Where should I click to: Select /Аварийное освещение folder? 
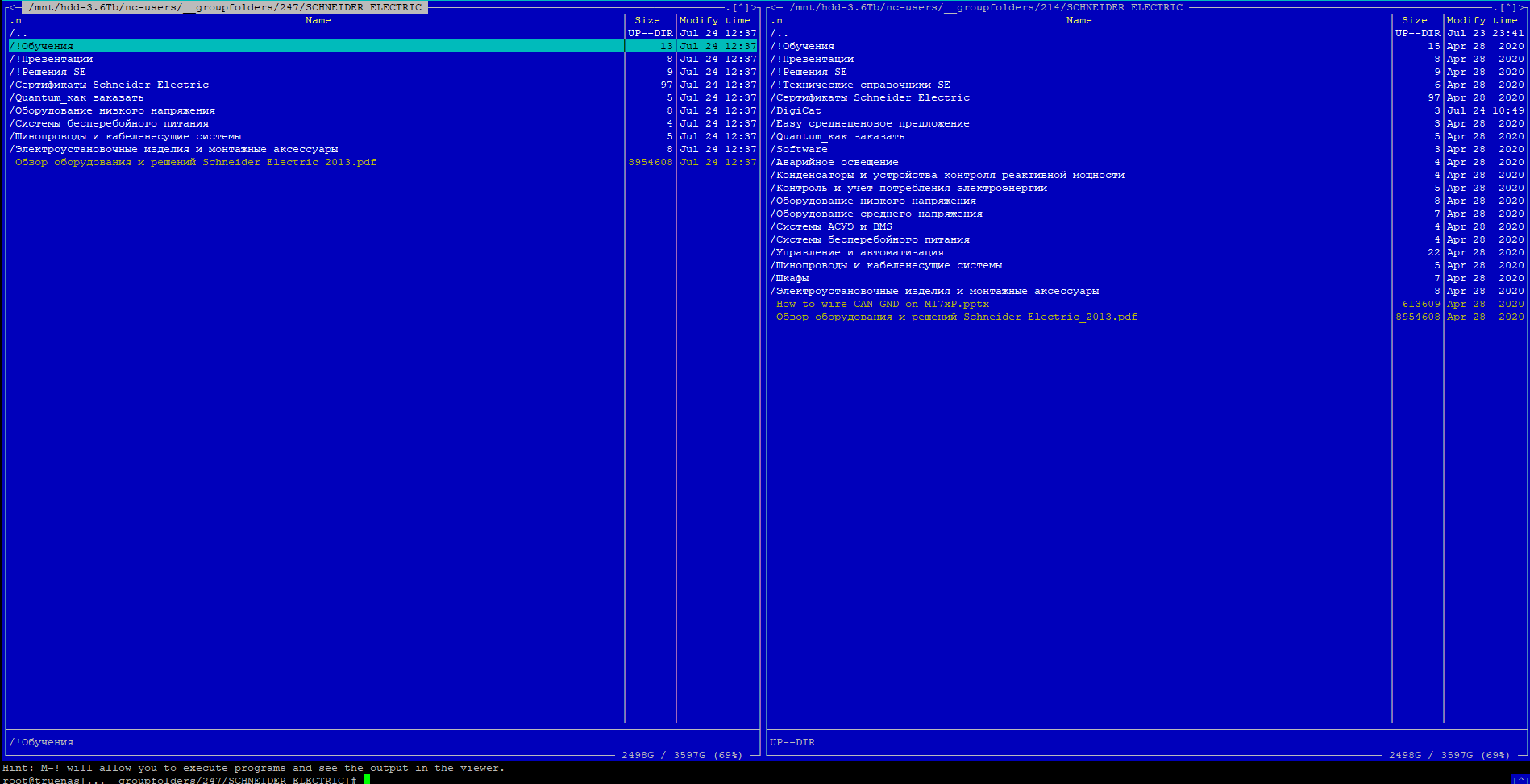point(1147,162)
